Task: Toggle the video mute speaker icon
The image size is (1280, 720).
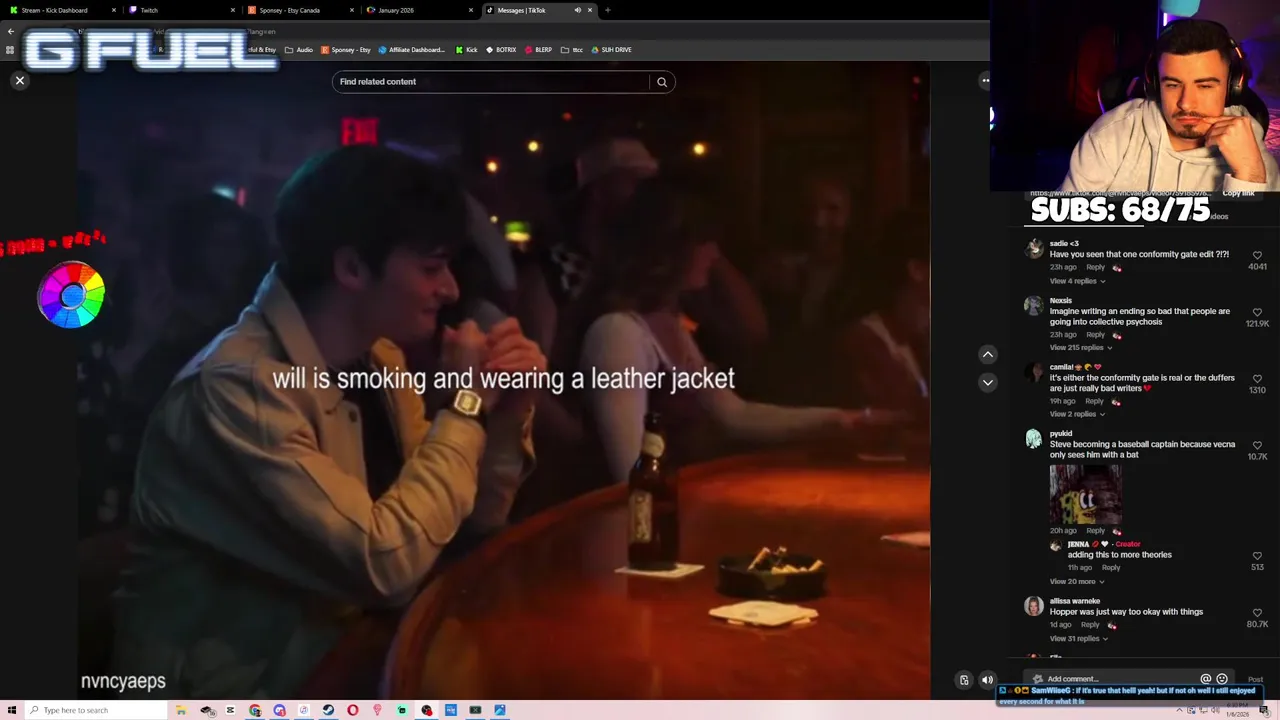Action: point(987,680)
